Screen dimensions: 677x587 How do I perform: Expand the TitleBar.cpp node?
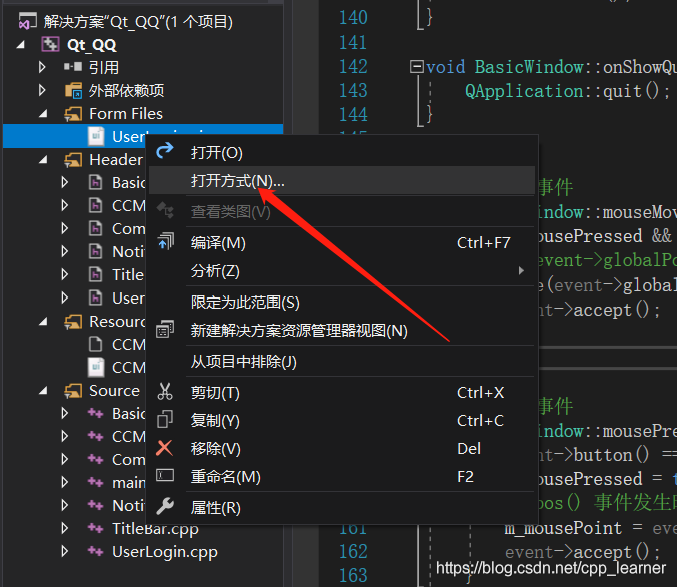click(65, 528)
